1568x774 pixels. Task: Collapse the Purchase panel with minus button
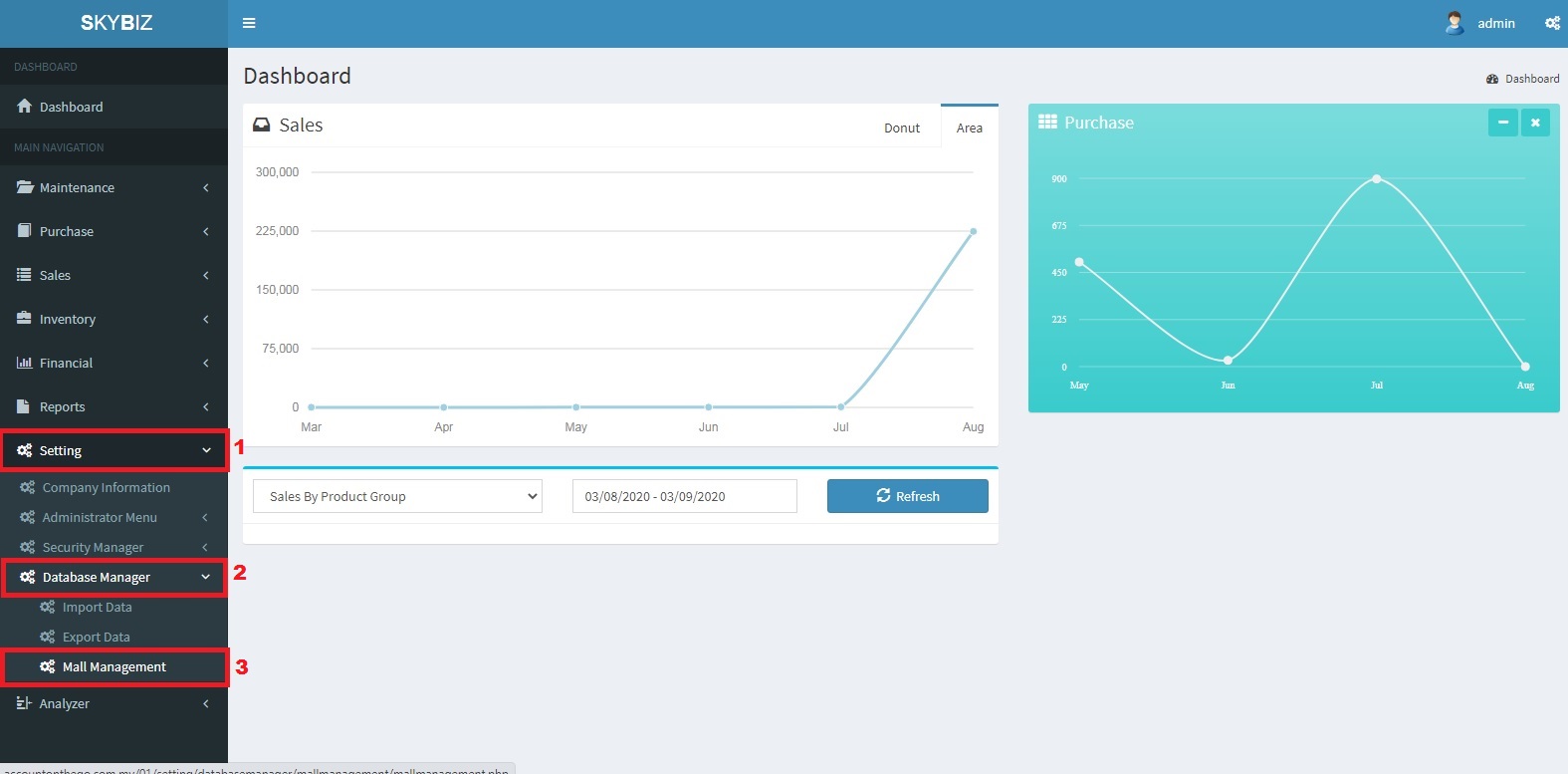(x=1502, y=123)
